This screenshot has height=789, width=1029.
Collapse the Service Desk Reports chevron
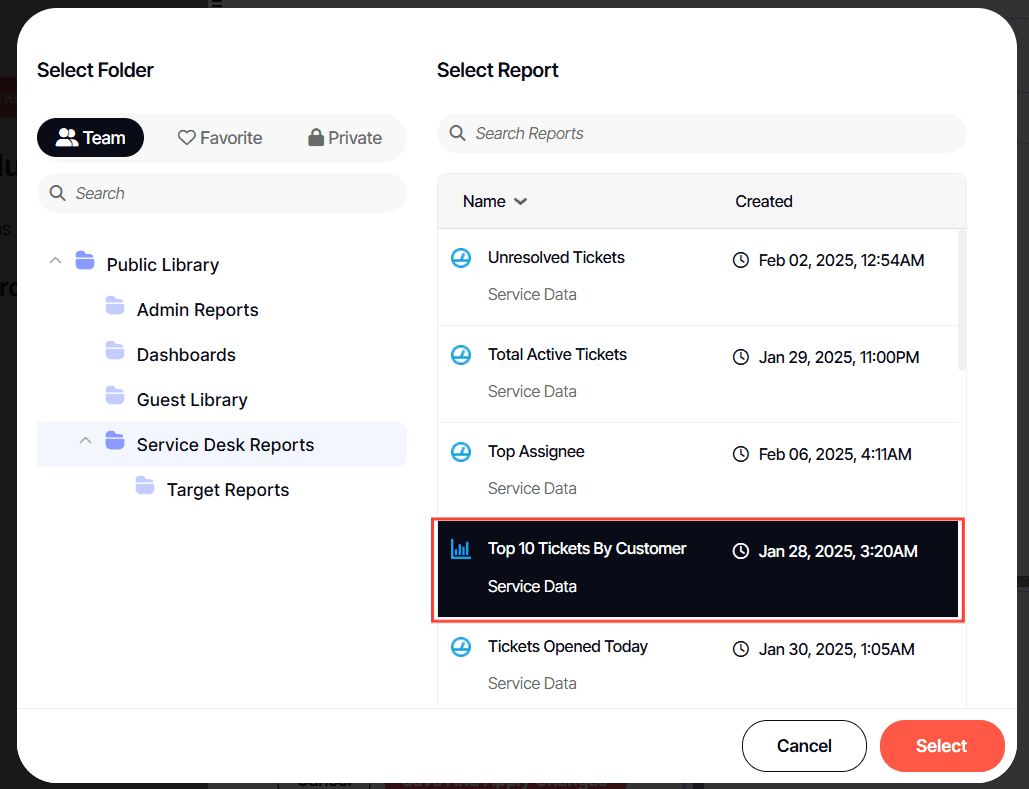coord(85,443)
